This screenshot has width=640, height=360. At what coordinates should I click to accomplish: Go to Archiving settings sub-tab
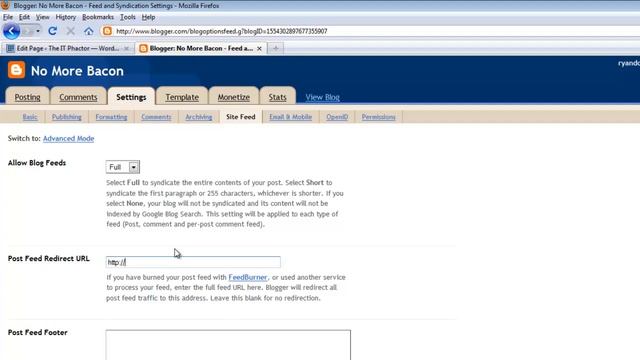pos(199,117)
